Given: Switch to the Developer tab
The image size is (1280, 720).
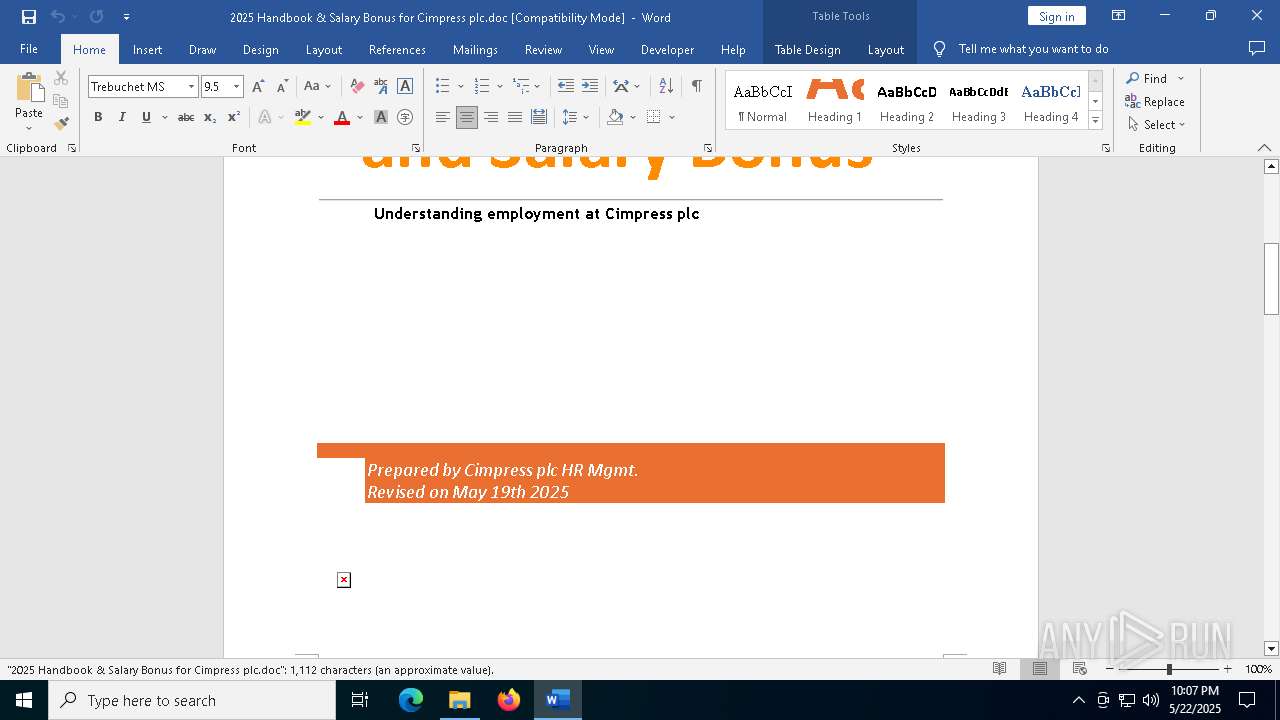Looking at the screenshot, I should click(667, 49).
